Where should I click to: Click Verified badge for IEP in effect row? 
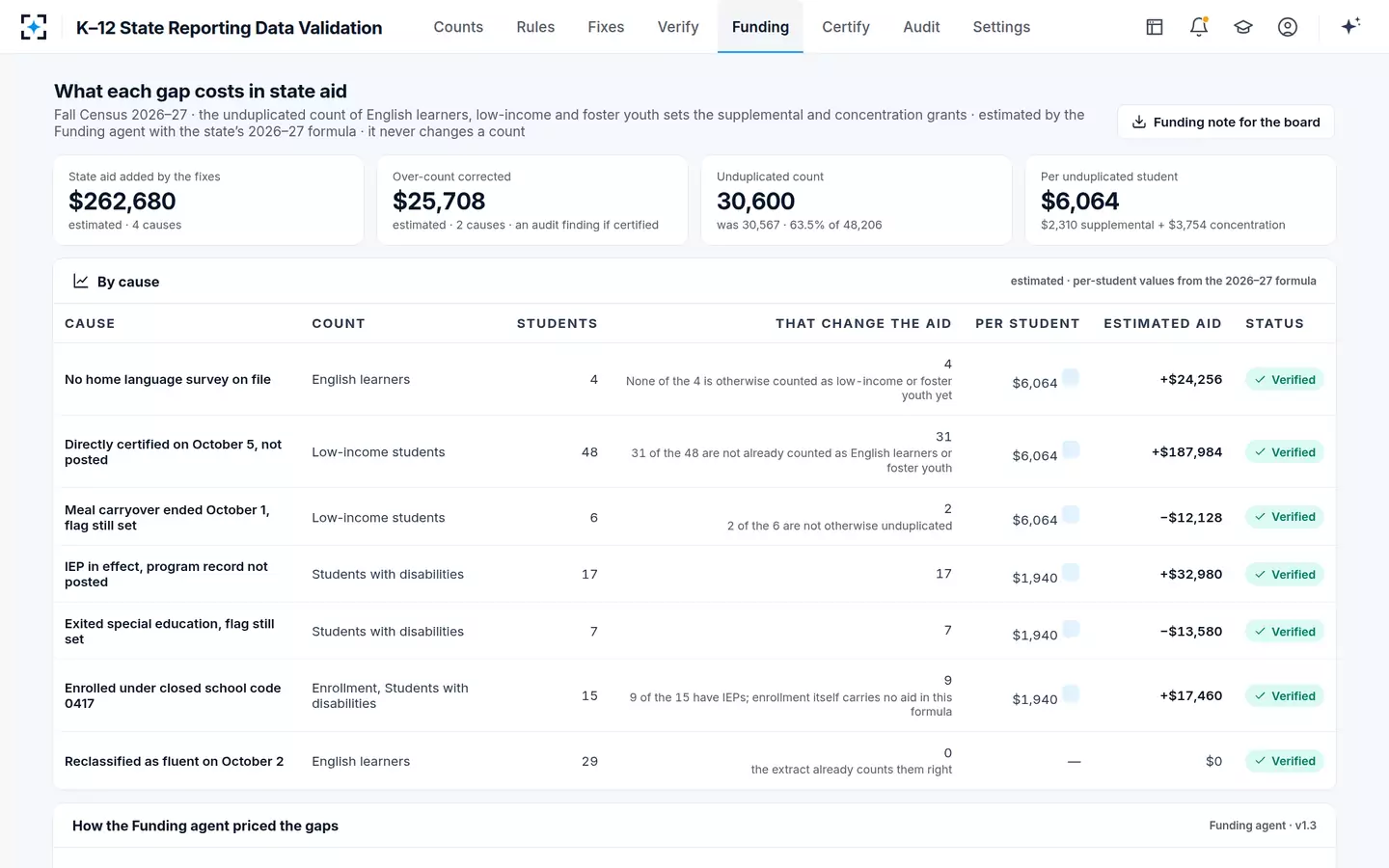1284,574
